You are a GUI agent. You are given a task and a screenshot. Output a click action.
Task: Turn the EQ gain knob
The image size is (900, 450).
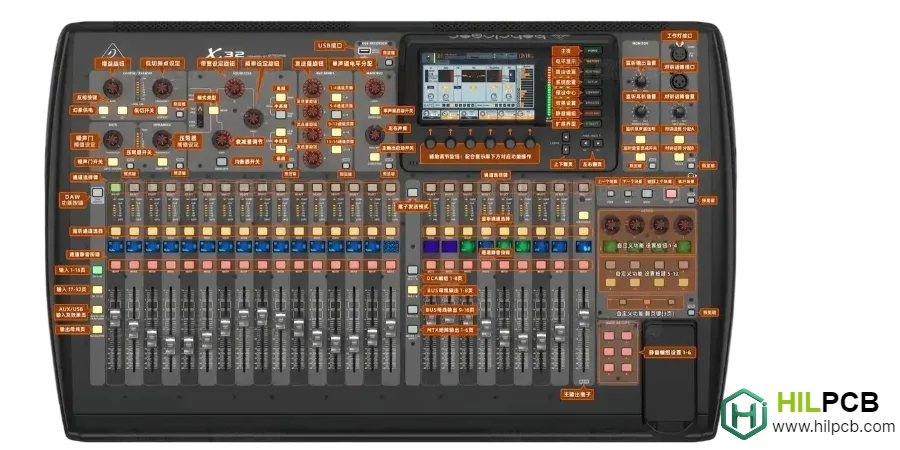point(222,139)
